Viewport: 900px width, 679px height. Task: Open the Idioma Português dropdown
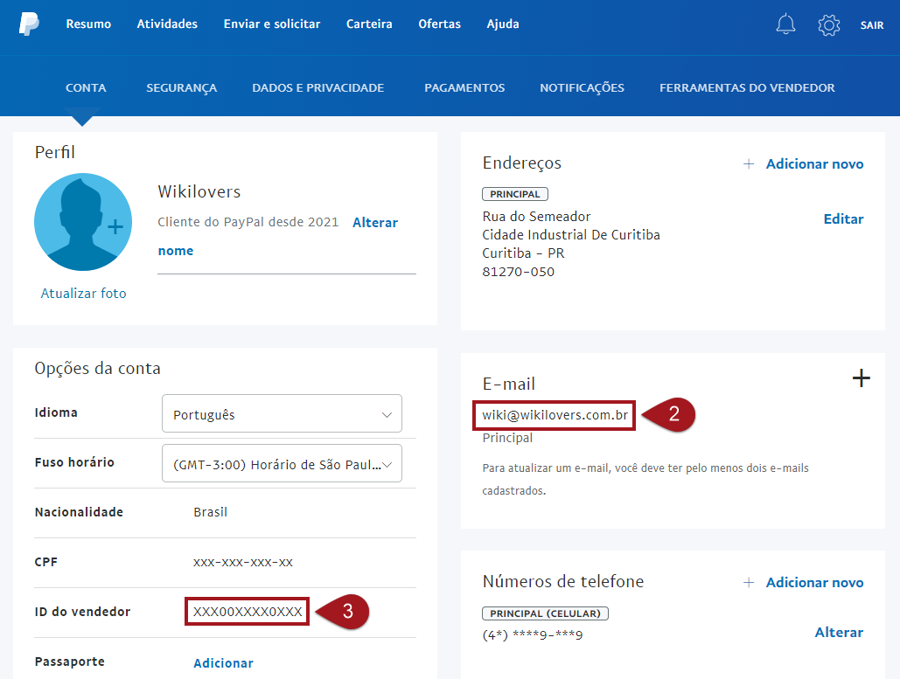(281, 414)
